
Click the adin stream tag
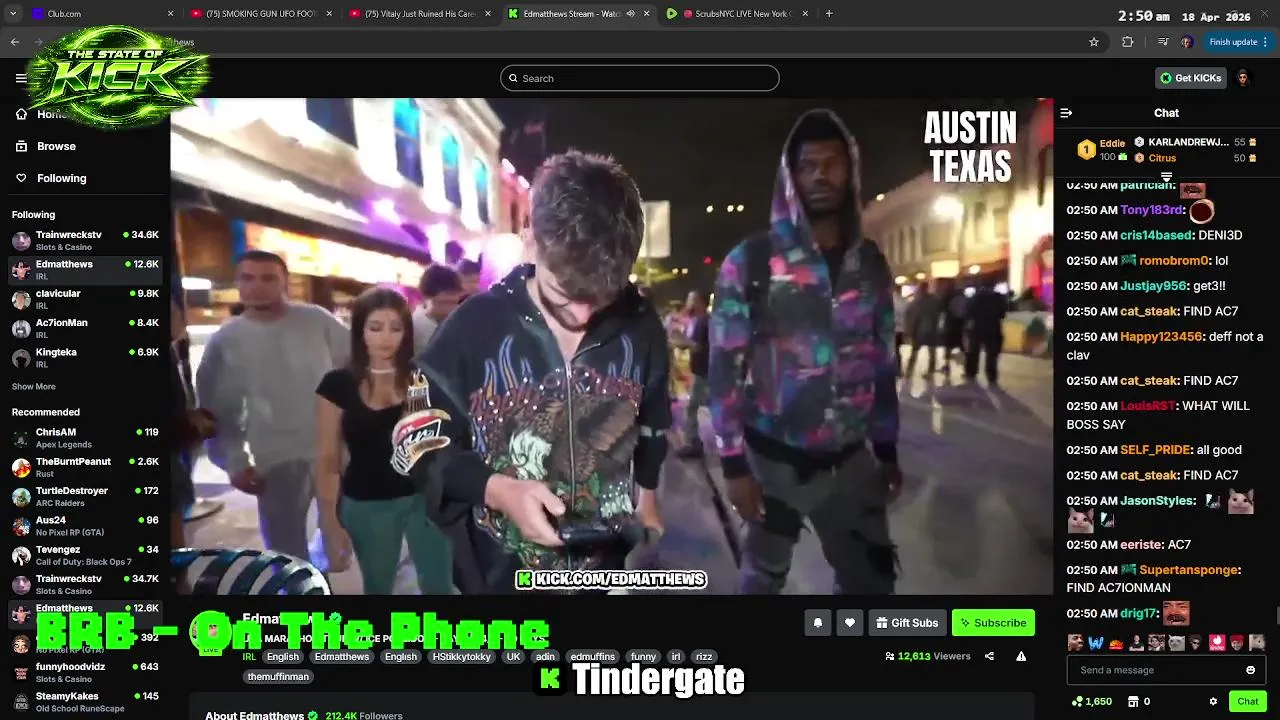[545, 657]
